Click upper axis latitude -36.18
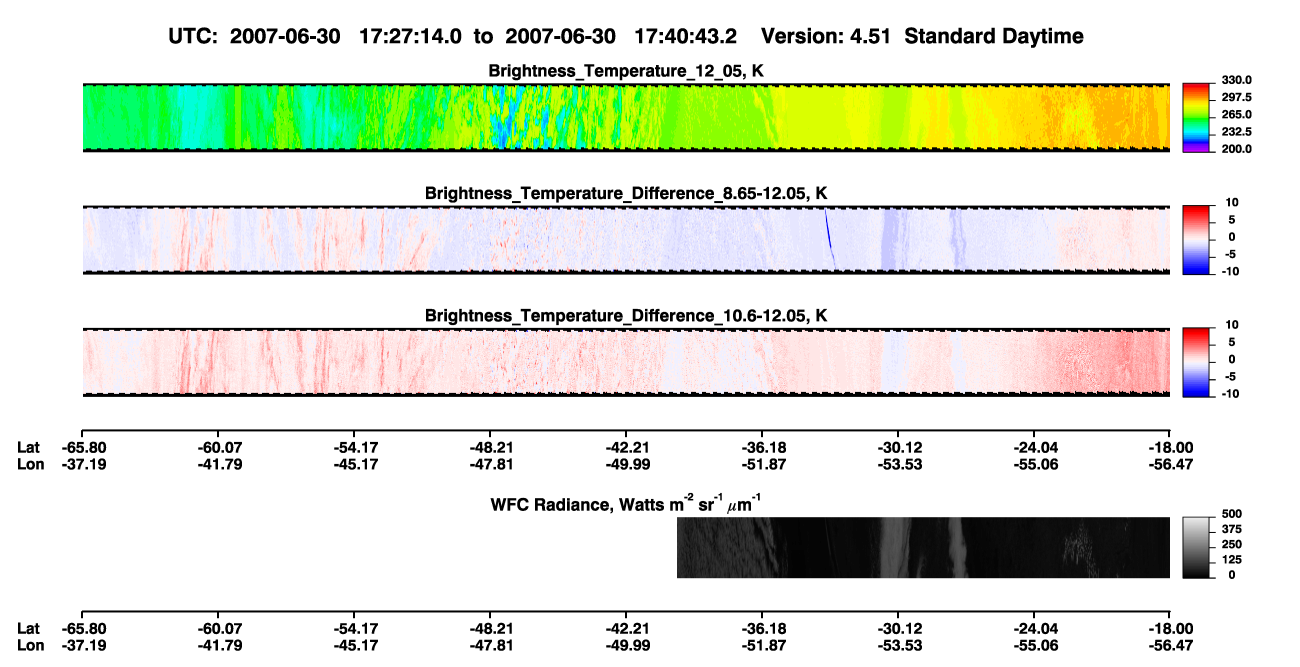The image size is (1300, 667). click(x=762, y=448)
